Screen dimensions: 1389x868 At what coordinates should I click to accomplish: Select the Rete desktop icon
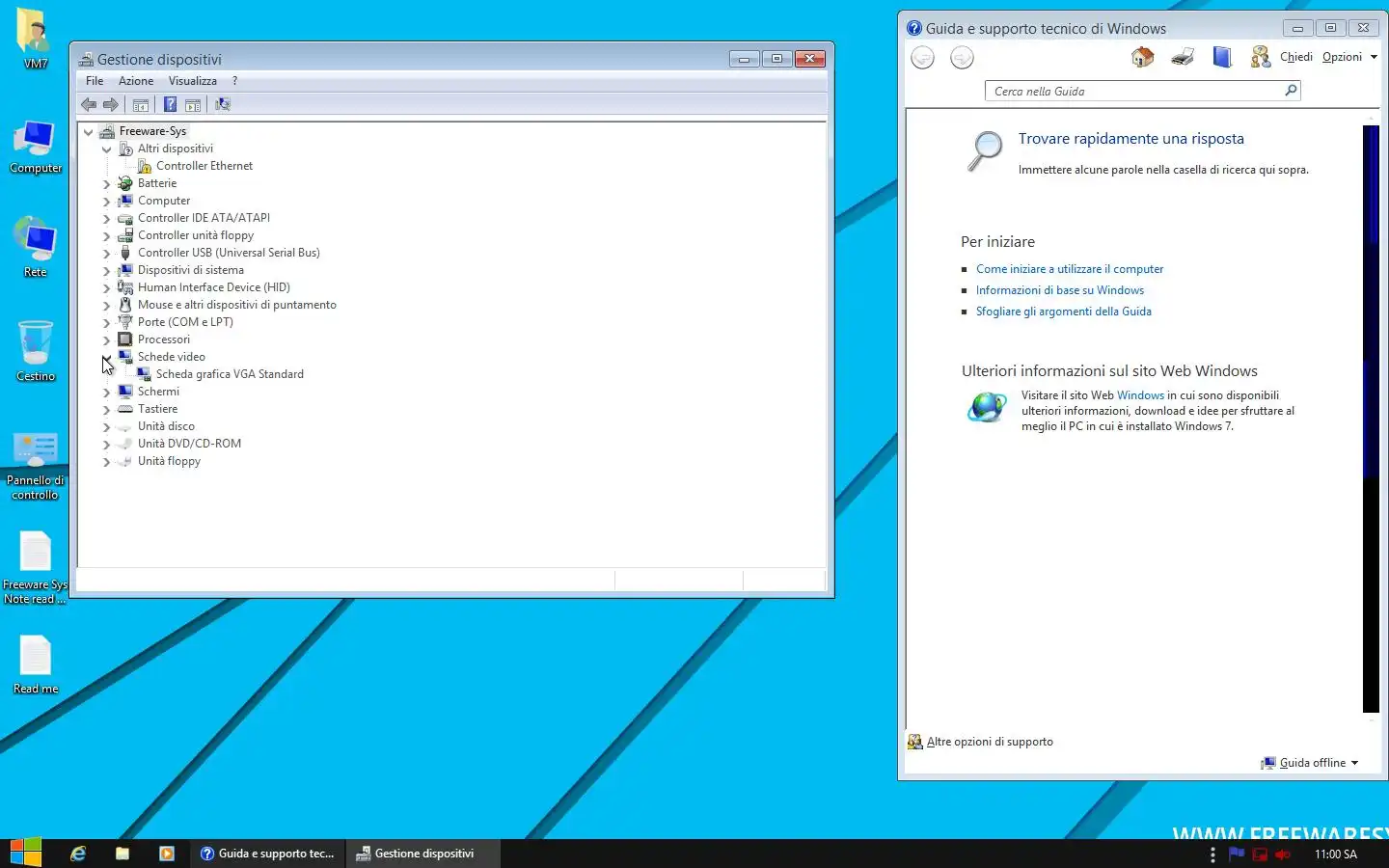point(36,247)
